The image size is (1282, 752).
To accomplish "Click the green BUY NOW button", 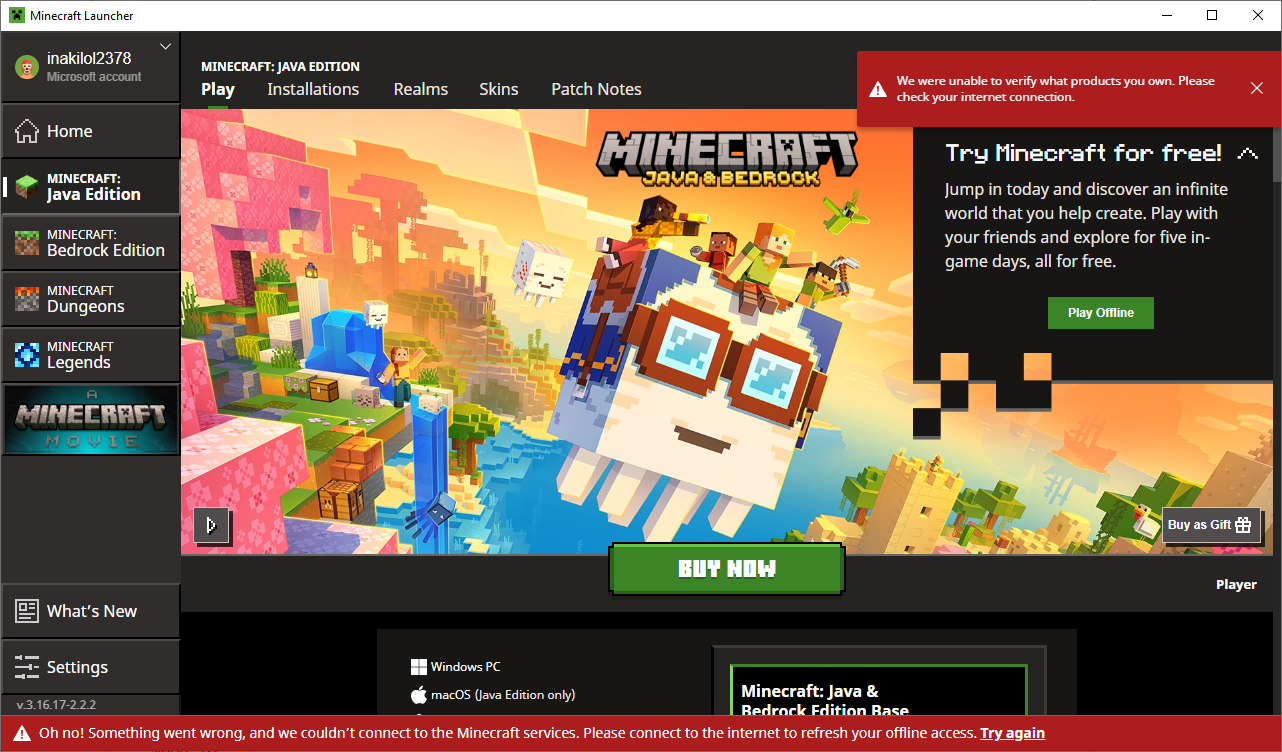I will click(x=727, y=569).
